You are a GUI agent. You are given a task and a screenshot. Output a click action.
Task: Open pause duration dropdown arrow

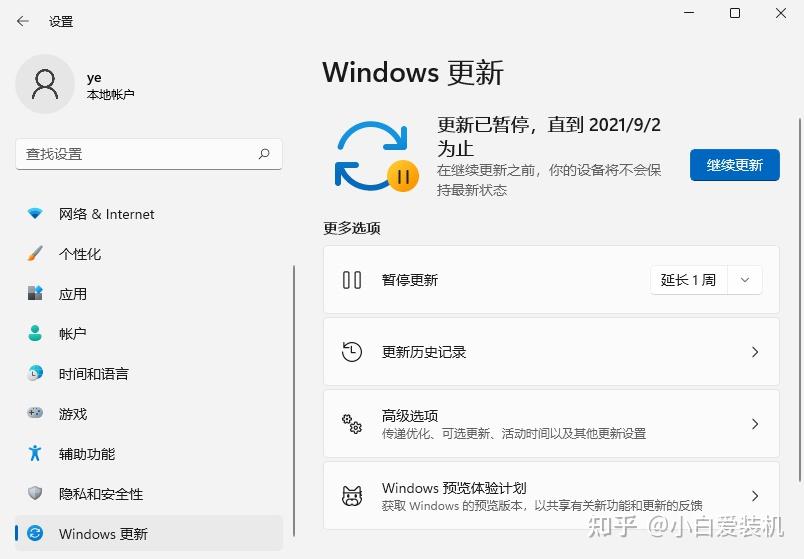click(745, 280)
